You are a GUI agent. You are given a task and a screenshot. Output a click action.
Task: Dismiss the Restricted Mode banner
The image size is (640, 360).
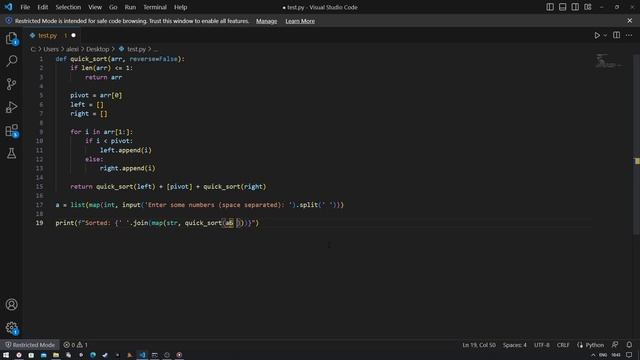(629, 21)
